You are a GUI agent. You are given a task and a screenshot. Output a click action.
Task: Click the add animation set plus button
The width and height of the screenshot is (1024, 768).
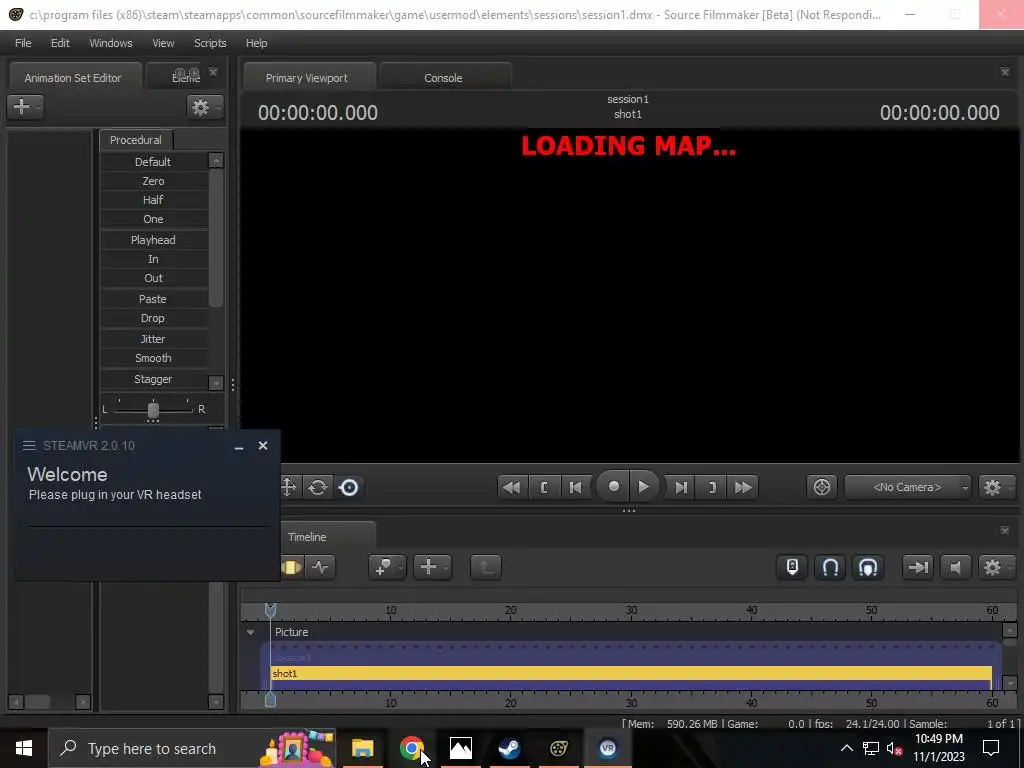tap(25, 106)
